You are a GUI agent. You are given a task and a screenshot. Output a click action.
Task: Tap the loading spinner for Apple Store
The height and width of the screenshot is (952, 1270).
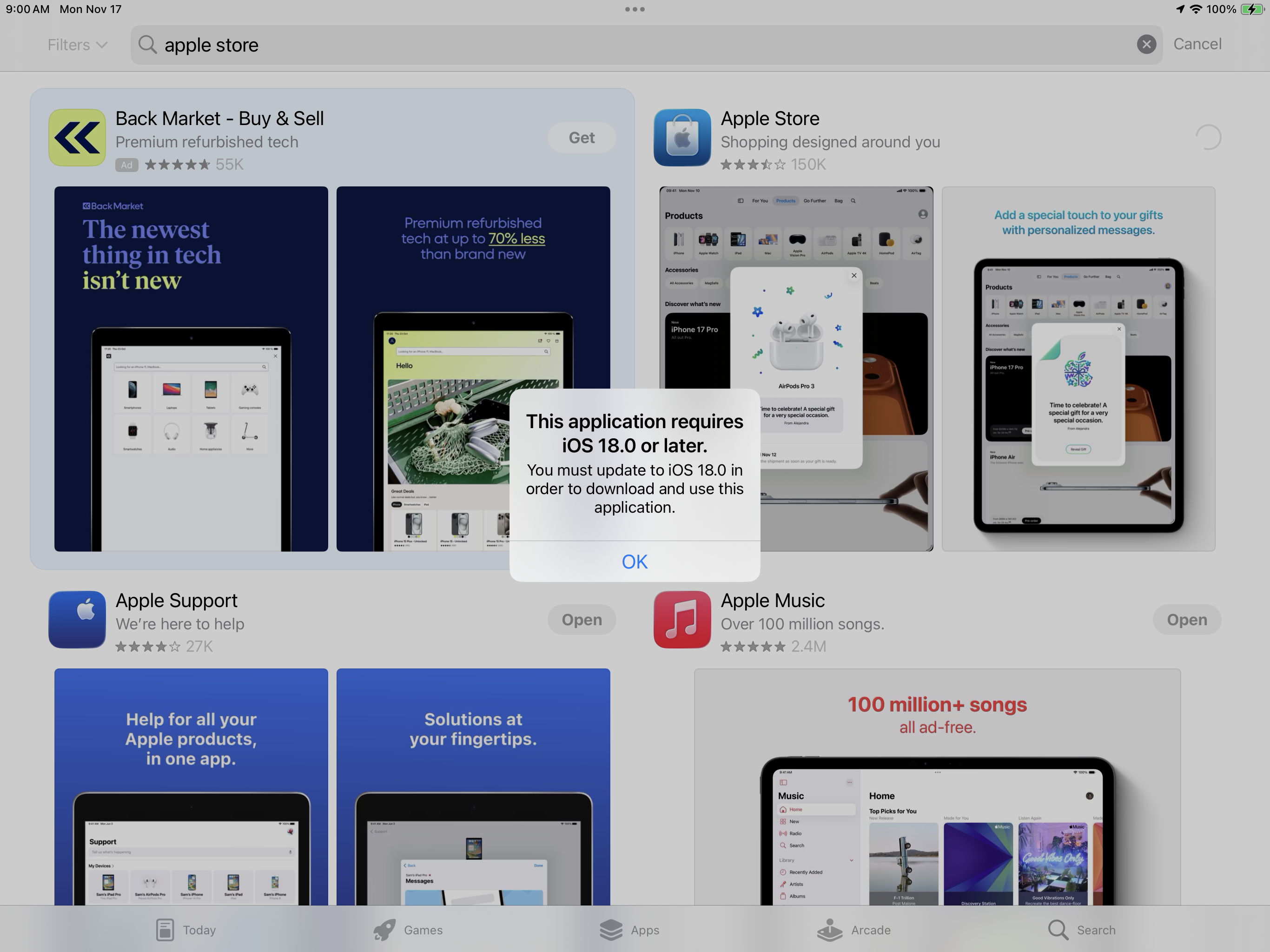click(1208, 138)
